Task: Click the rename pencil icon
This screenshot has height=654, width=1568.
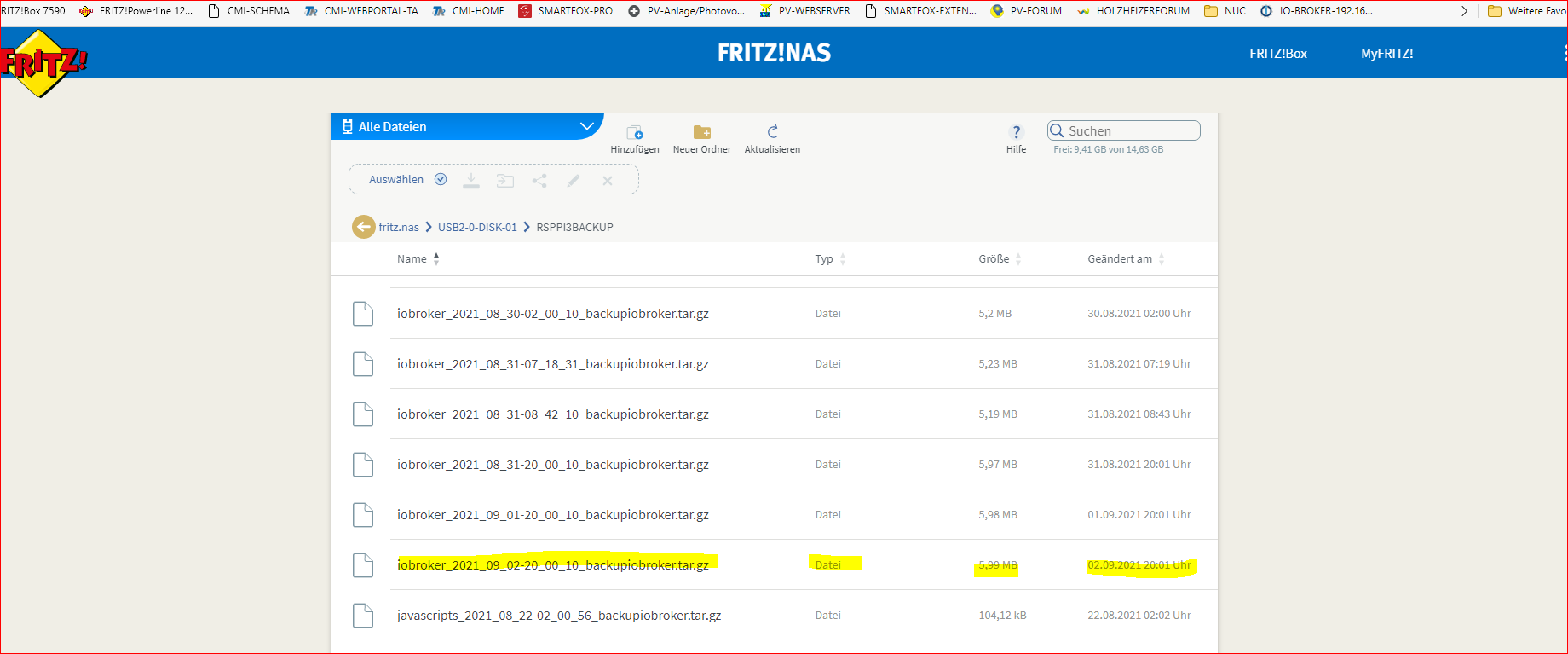Action: click(x=574, y=180)
